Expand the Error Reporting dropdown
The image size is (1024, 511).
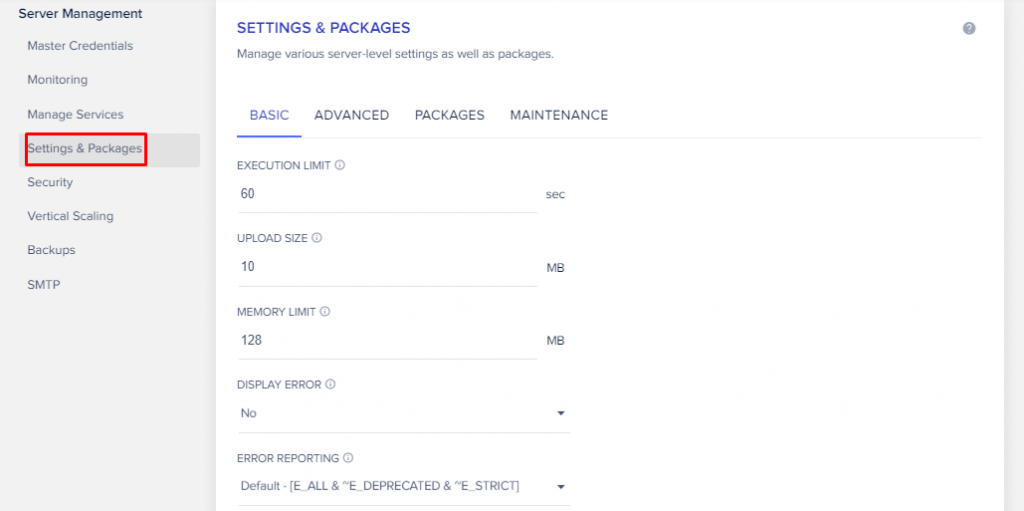[403, 486]
